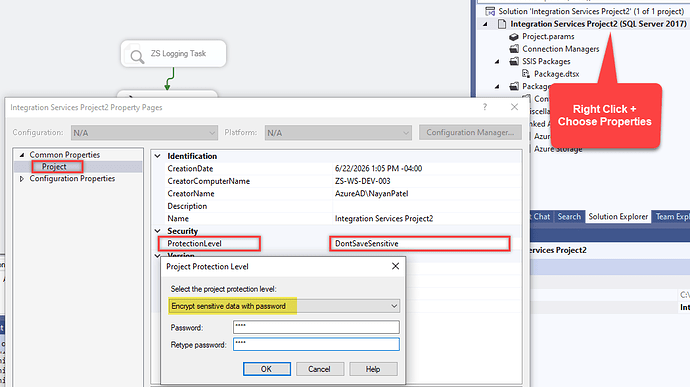
Task: Select the Solution 'Integration Services Project2' row
Action: pyautogui.click(x=591, y=11)
